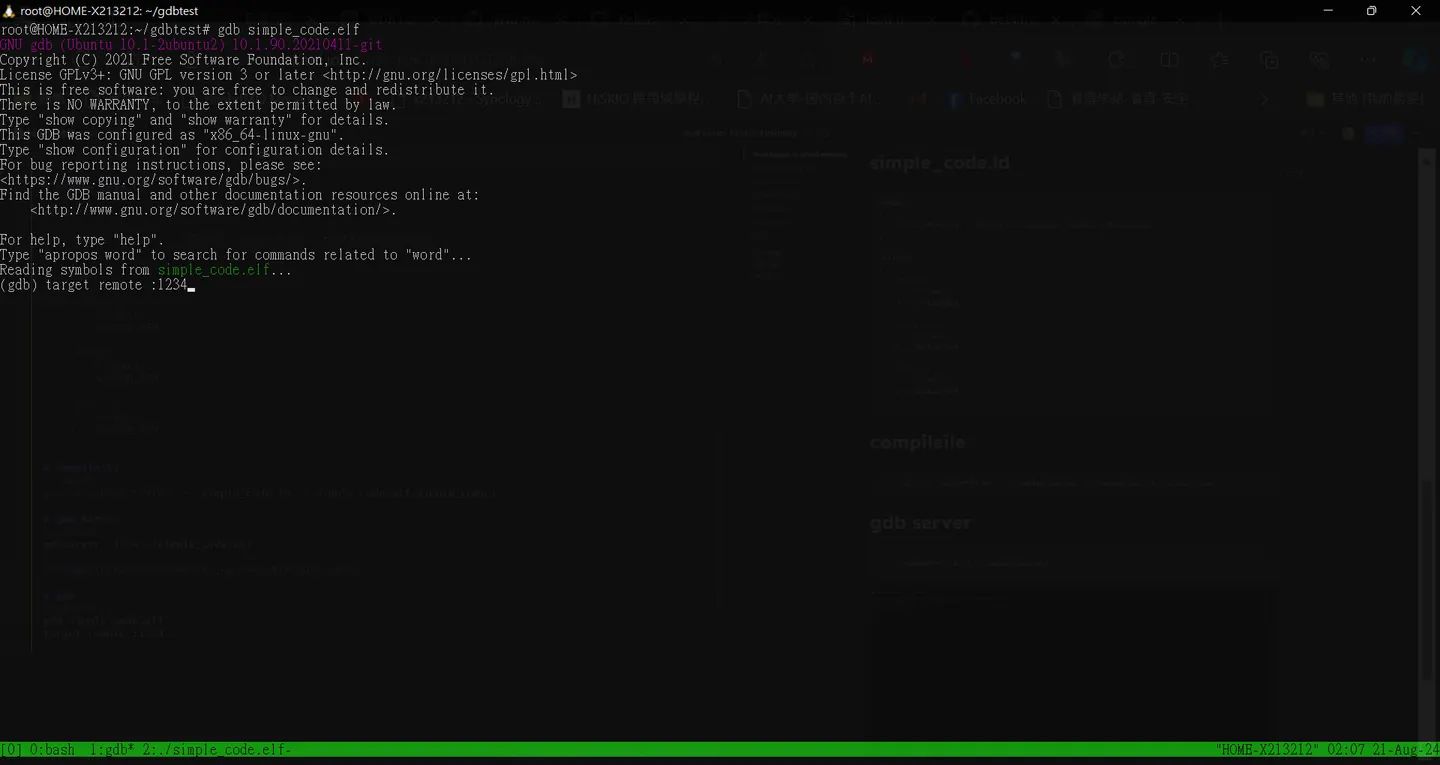Click the window title "root@HOME-X213212: ~/gdbtest"
Viewport: 1440px width, 765px height.
point(109,11)
